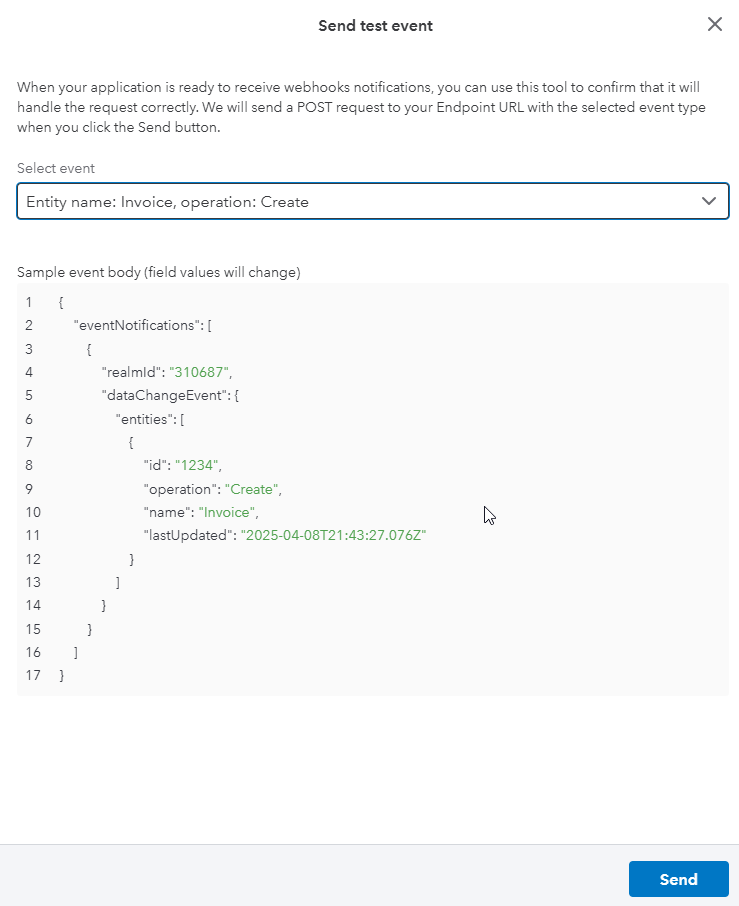This screenshot has width=739, height=906.
Task: Click line number 1 in code sample
Action: (x=29, y=302)
